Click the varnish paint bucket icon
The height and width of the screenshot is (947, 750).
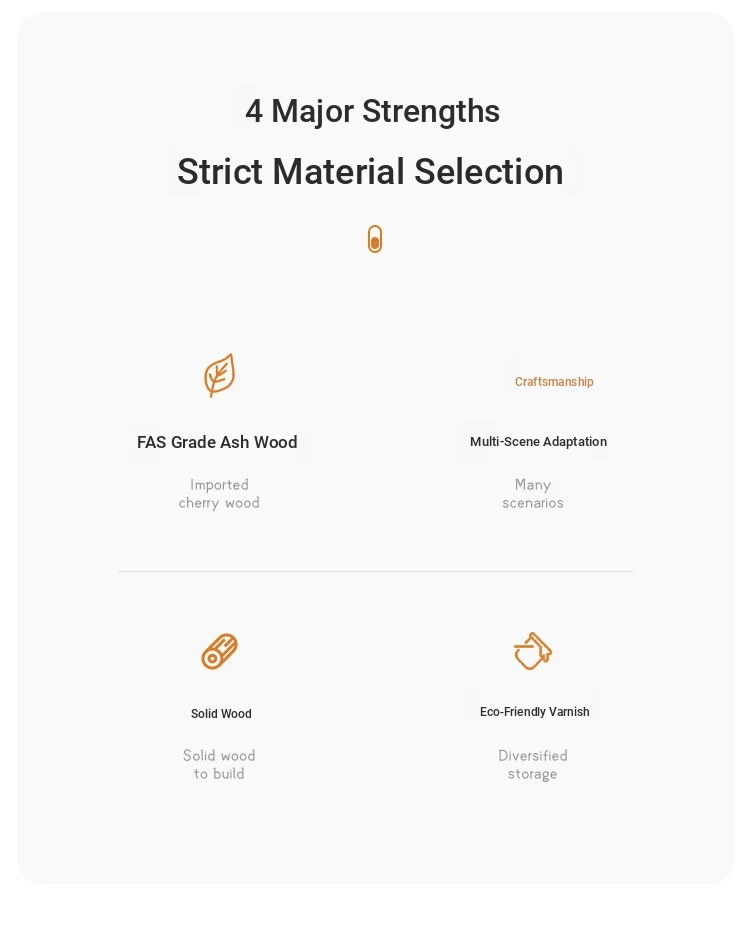pos(533,650)
